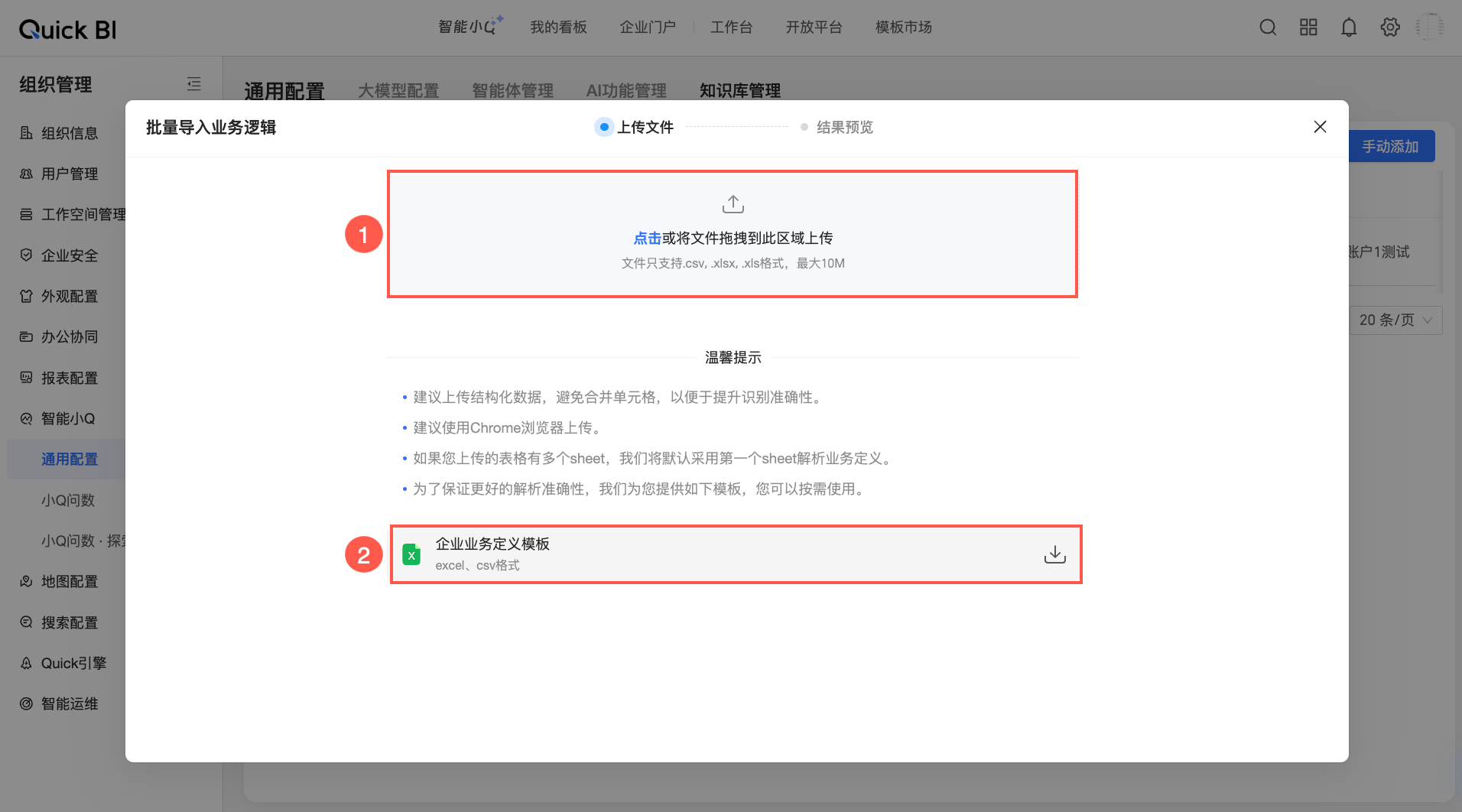Select the 结果预览 step
1462x812 pixels.
click(x=837, y=127)
